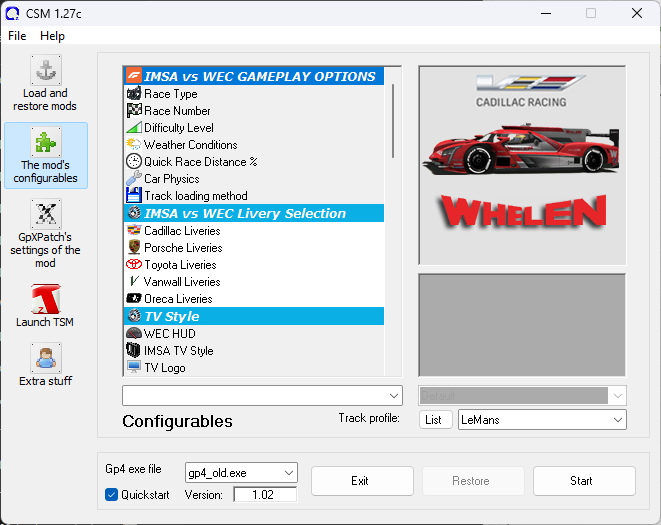The image size is (661, 525).
Task: Select Race Number text row
Action: pyautogui.click(x=177, y=110)
